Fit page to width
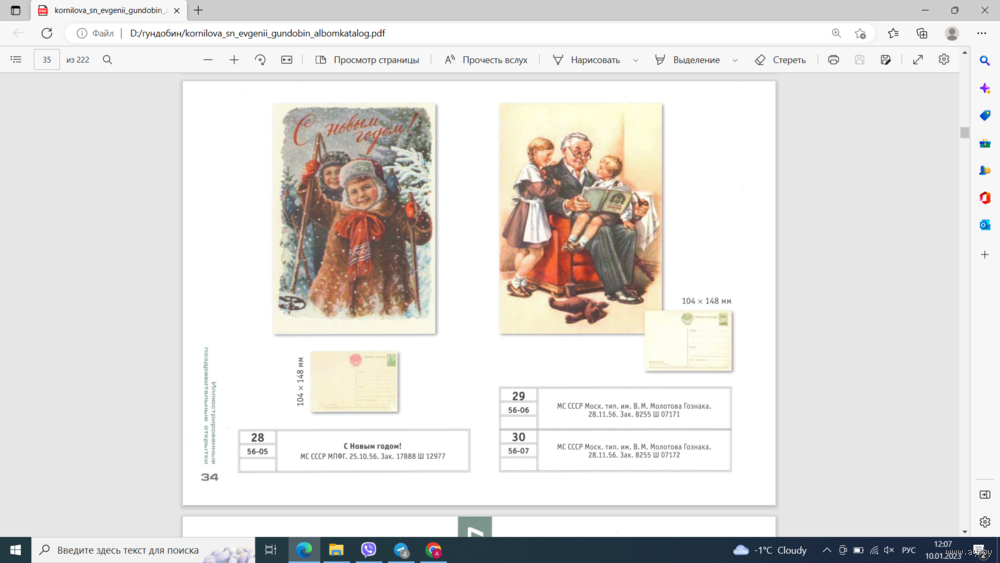Viewport: 1000px width, 563px height. point(286,59)
